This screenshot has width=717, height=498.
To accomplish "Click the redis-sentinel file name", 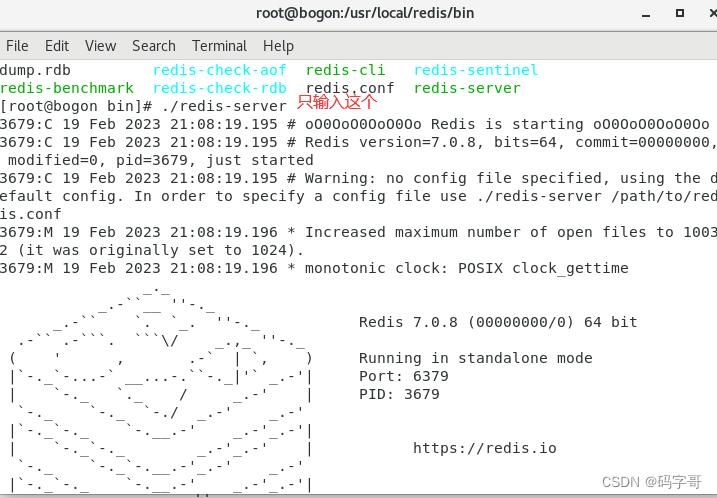I will (476, 70).
